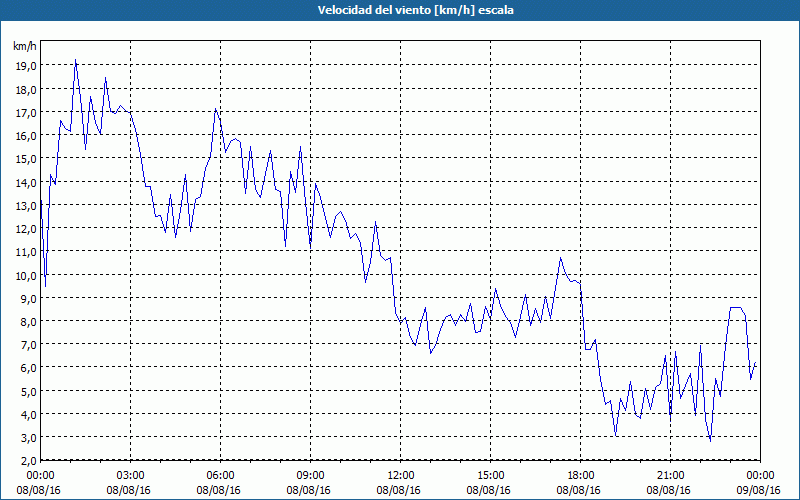Select the "18,0" y-axis label
The image size is (800, 500).
[x=26, y=89]
